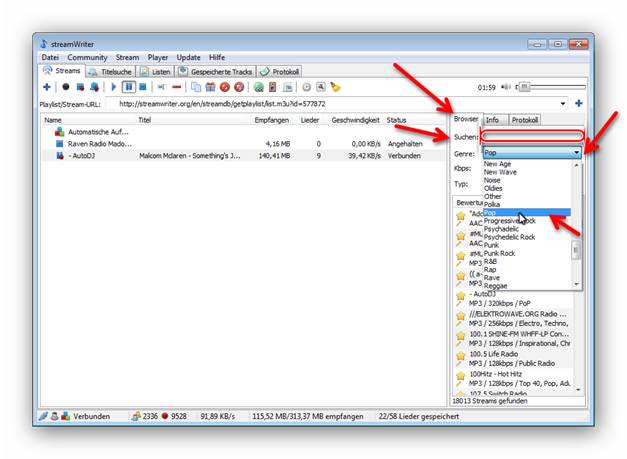The image size is (627, 459).
Task: Open the Update menu
Action: tap(188, 58)
